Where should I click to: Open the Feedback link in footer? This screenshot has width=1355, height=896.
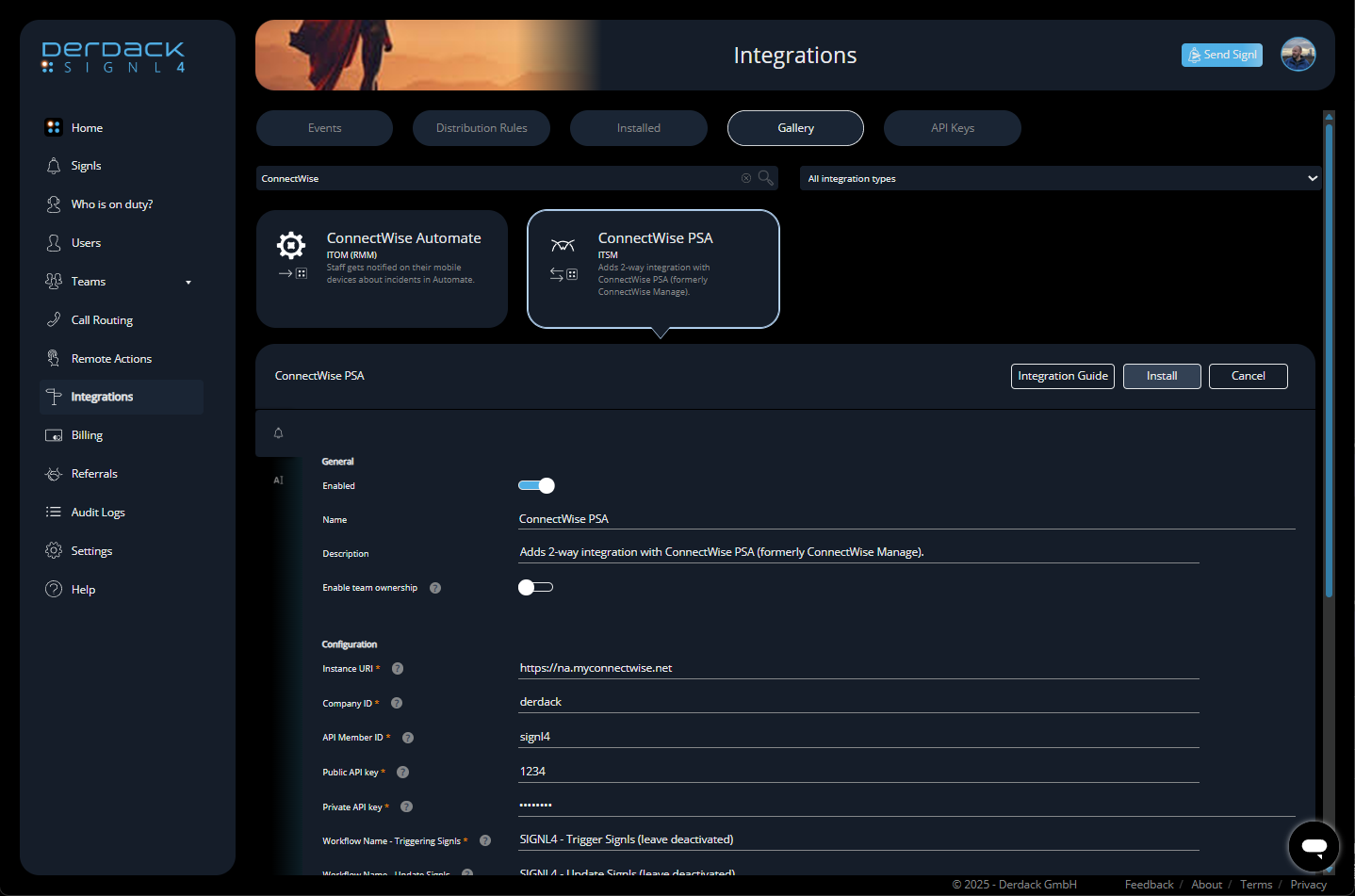[x=1149, y=885]
